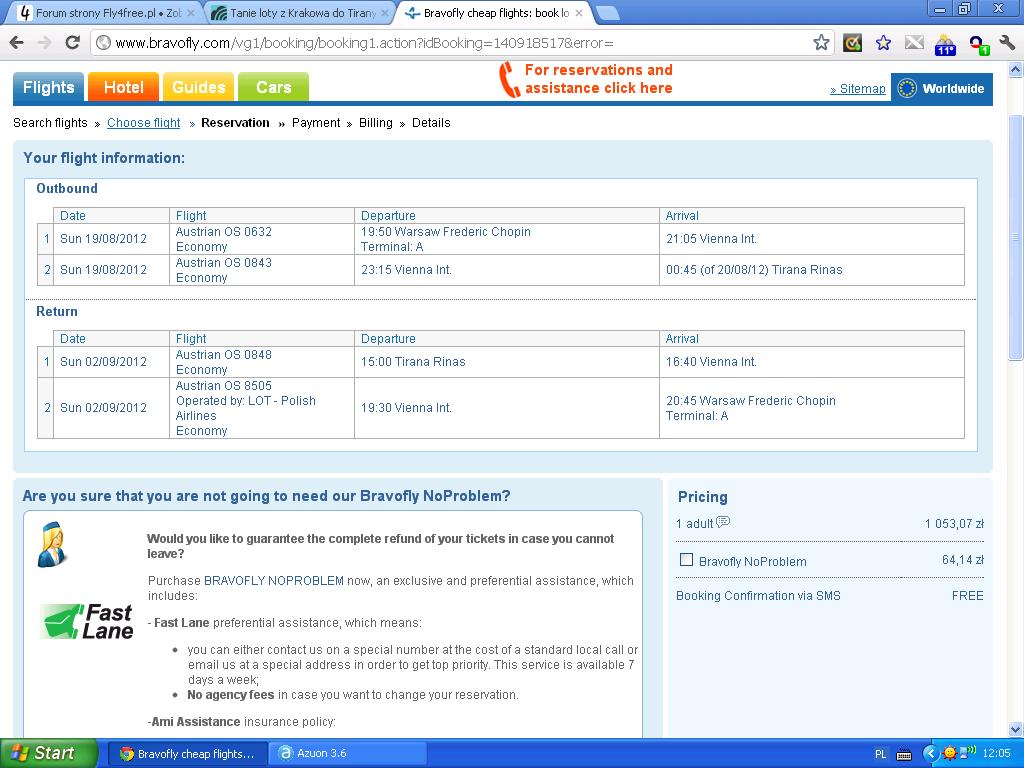Click the URL address bar
The height and width of the screenshot is (768, 1024).
click(451, 43)
